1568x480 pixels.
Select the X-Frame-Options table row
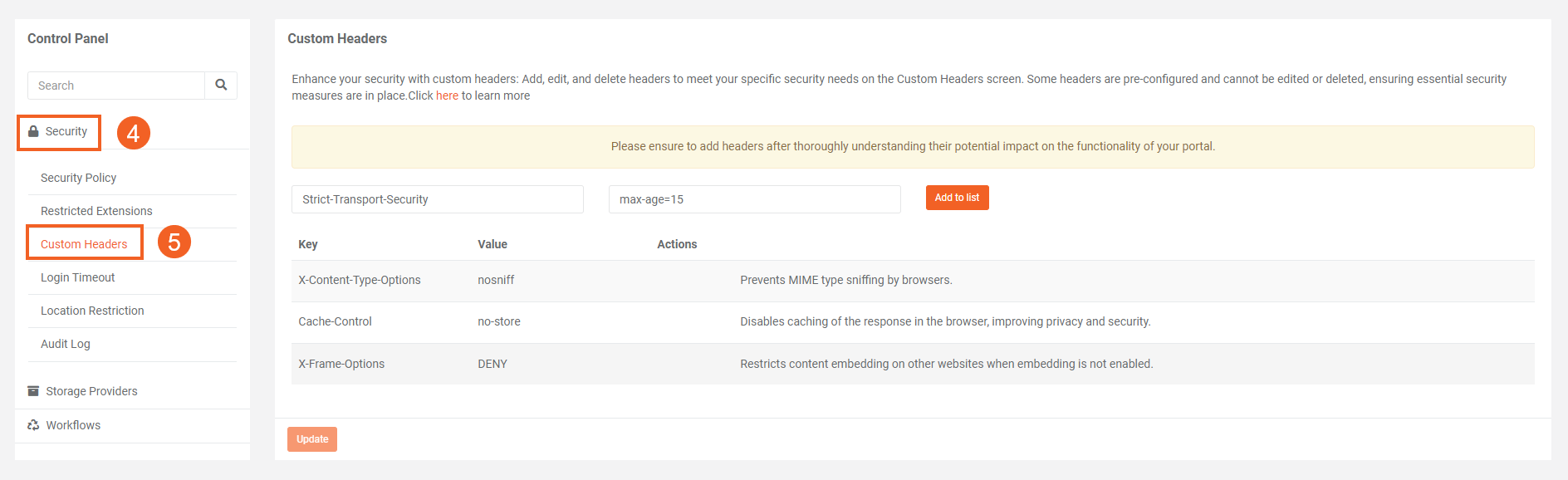click(x=912, y=364)
